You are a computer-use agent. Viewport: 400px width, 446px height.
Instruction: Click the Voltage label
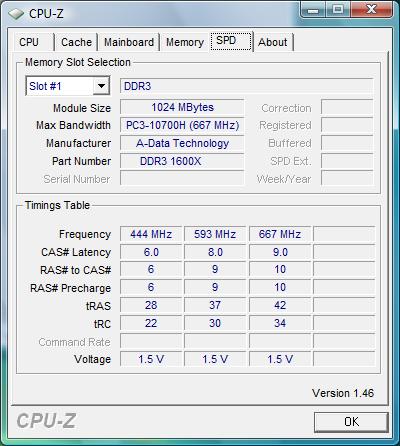tap(93, 359)
